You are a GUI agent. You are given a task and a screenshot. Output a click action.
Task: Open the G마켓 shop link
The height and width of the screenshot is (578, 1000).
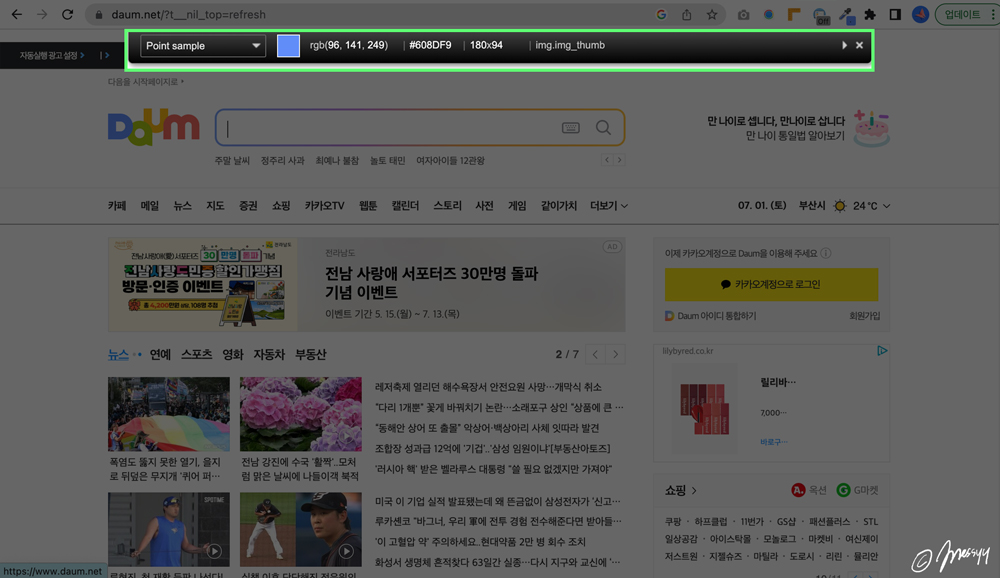click(x=857, y=490)
